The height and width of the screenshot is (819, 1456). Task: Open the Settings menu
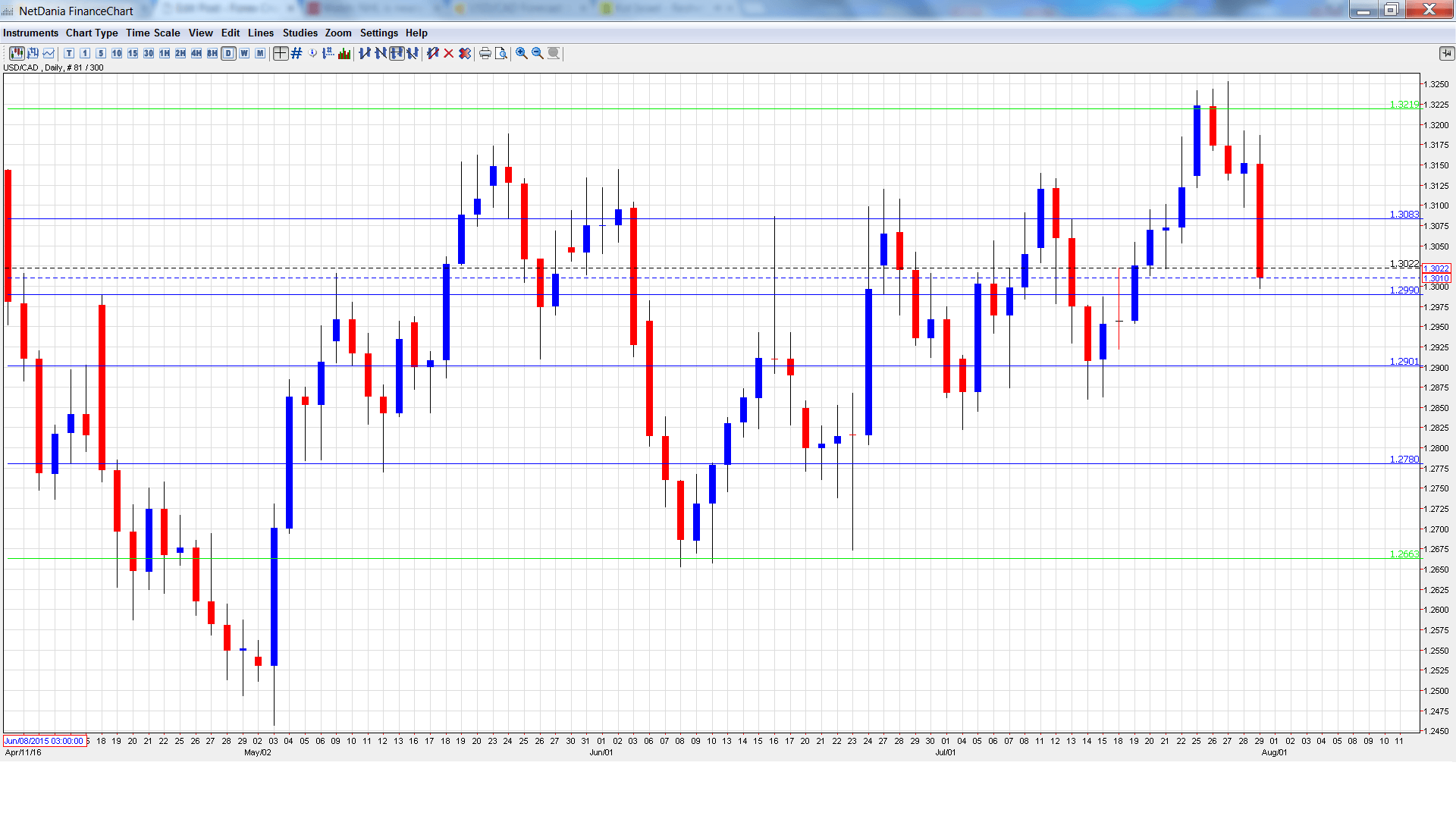pos(378,33)
